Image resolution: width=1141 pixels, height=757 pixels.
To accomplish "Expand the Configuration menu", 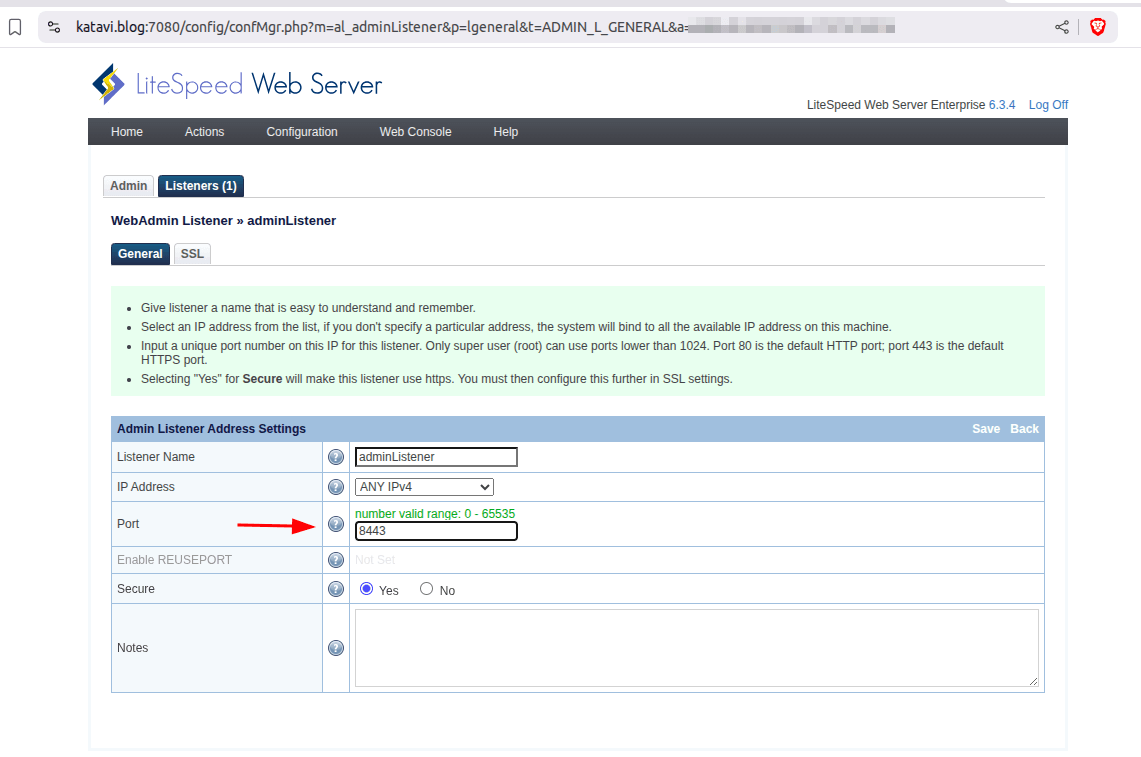I will click(301, 131).
